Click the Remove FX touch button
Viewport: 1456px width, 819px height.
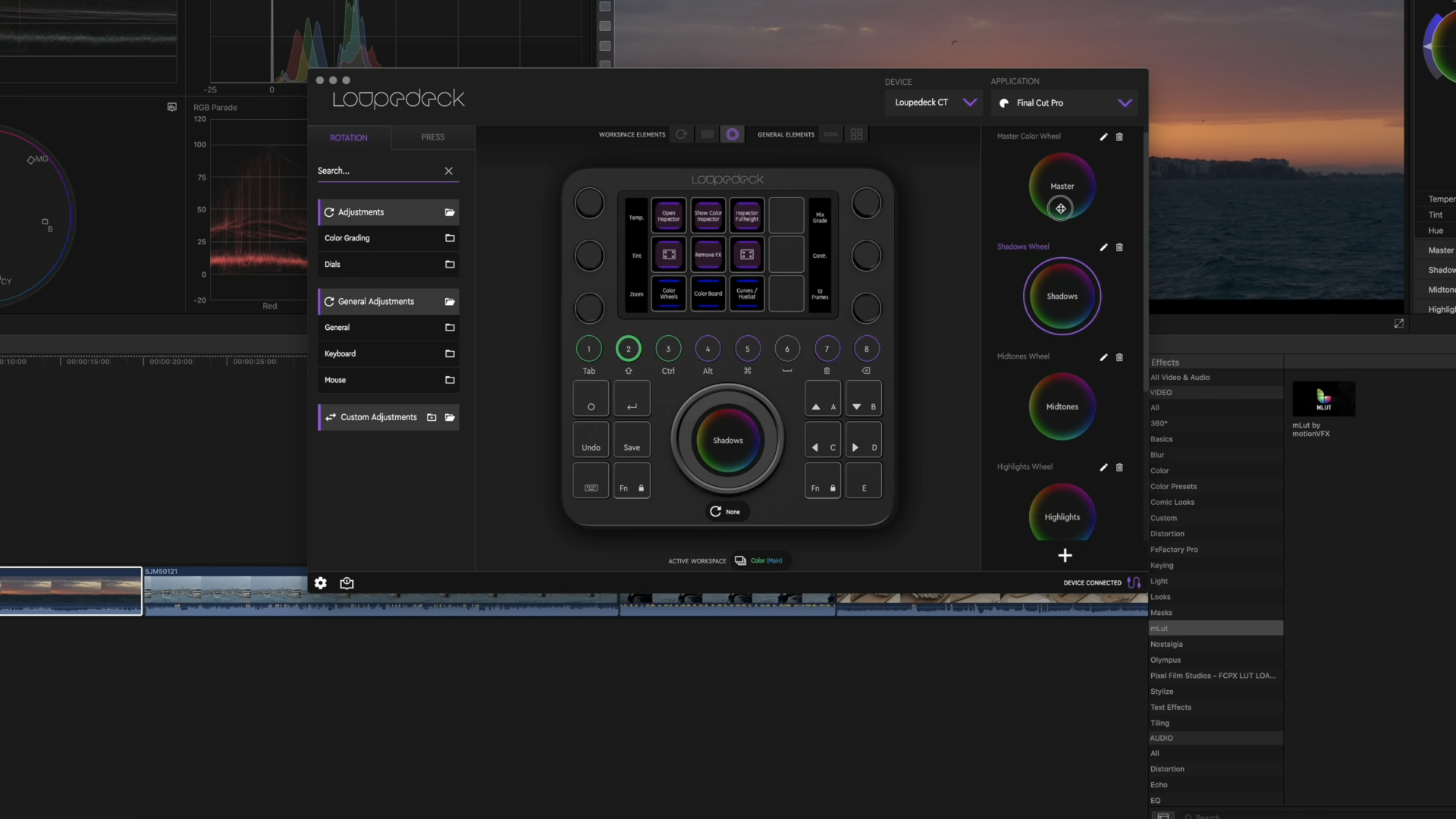click(x=708, y=255)
